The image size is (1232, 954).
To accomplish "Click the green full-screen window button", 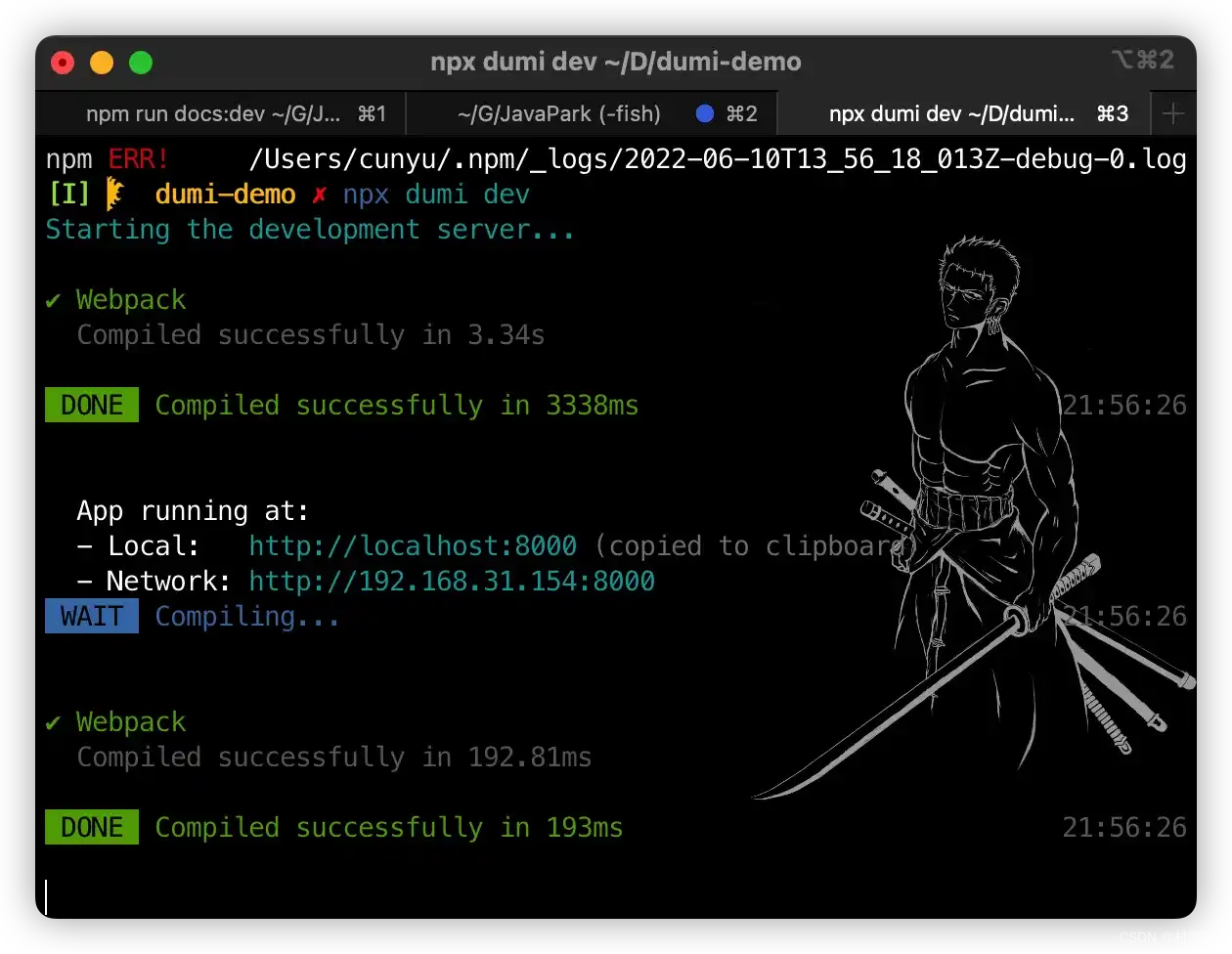I will (141, 63).
